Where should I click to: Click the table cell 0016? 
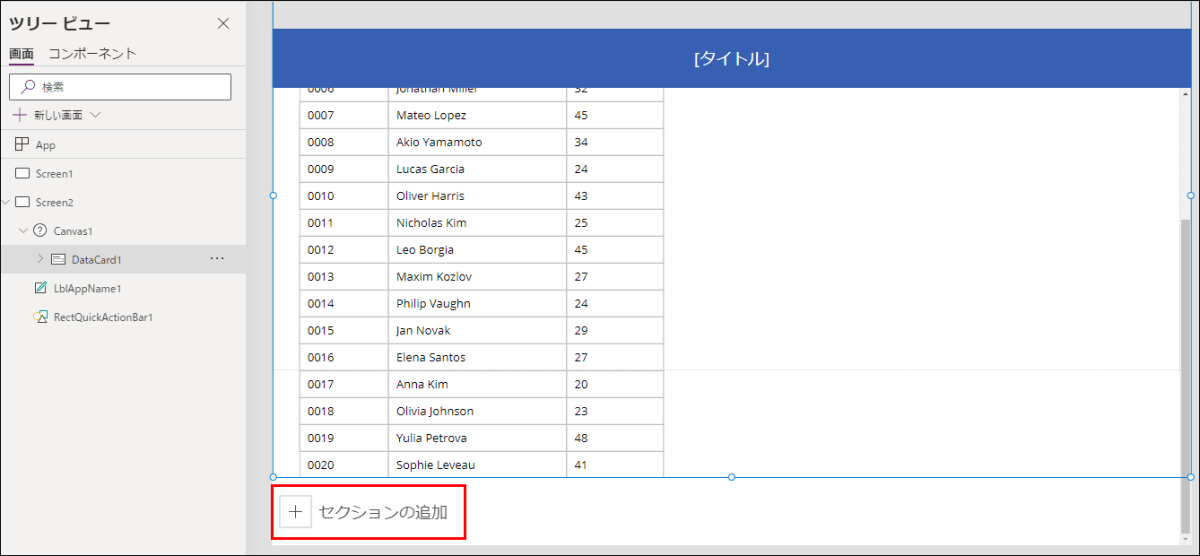coord(344,358)
